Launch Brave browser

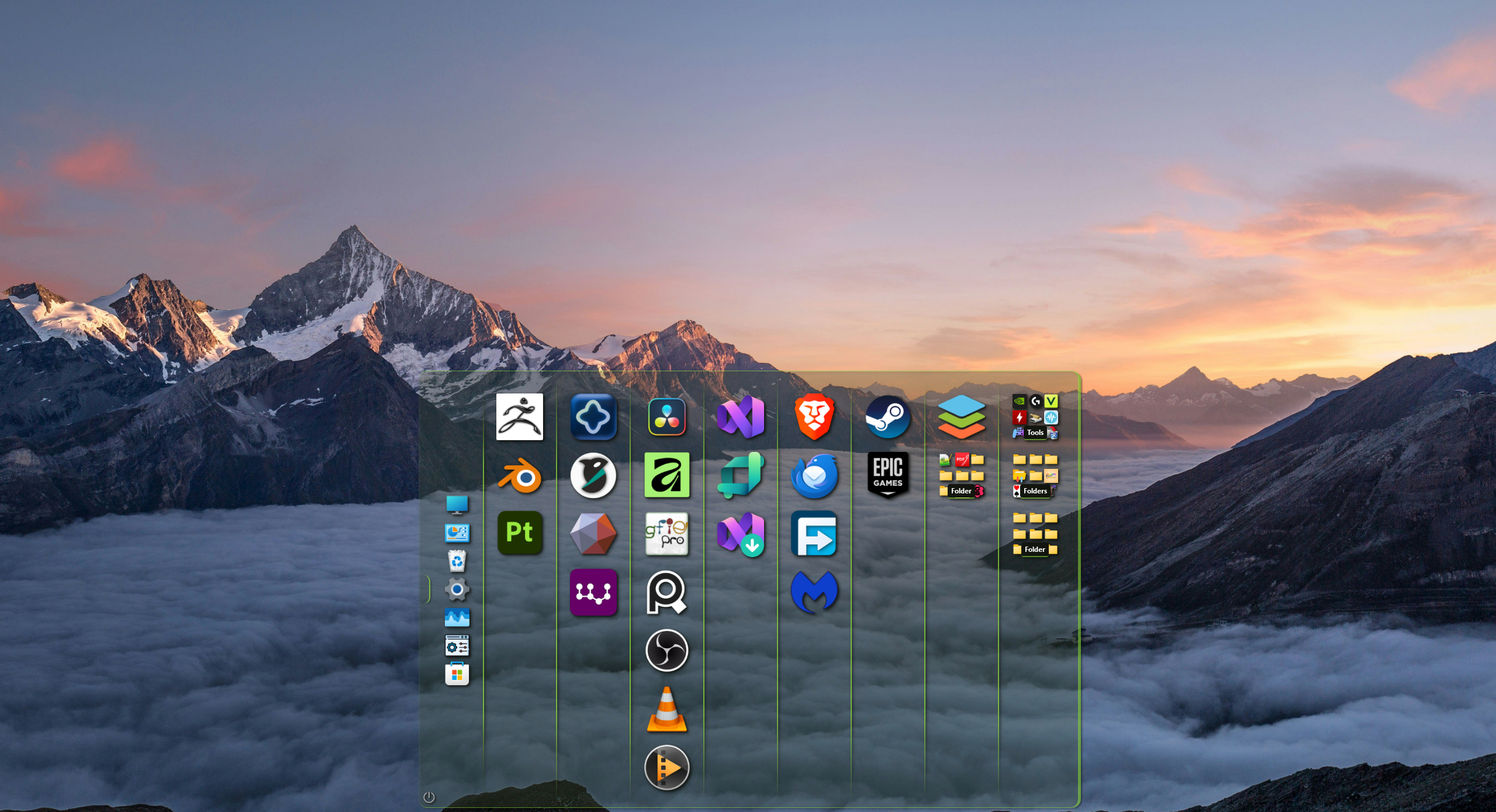click(814, 417)
